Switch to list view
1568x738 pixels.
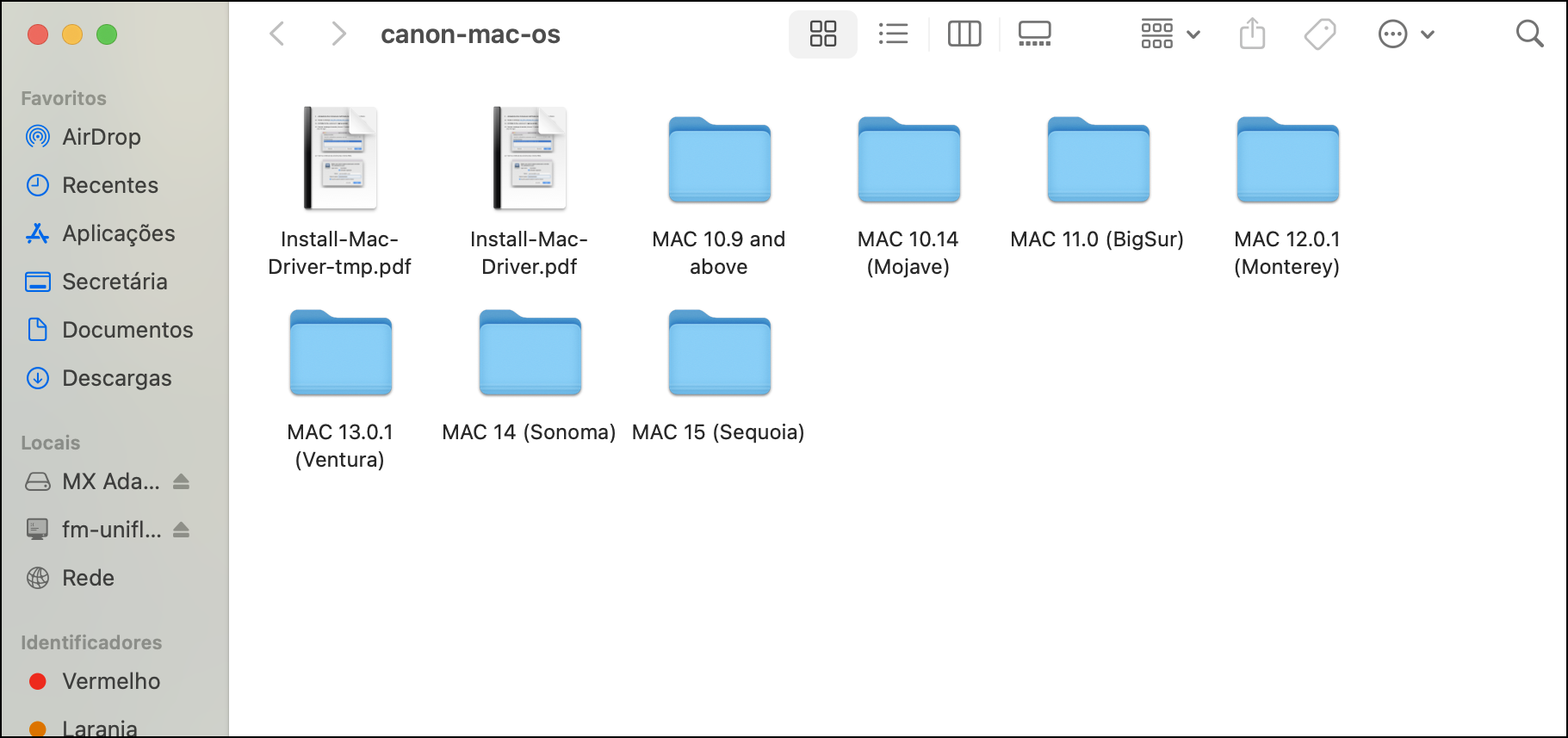point(893,34)
